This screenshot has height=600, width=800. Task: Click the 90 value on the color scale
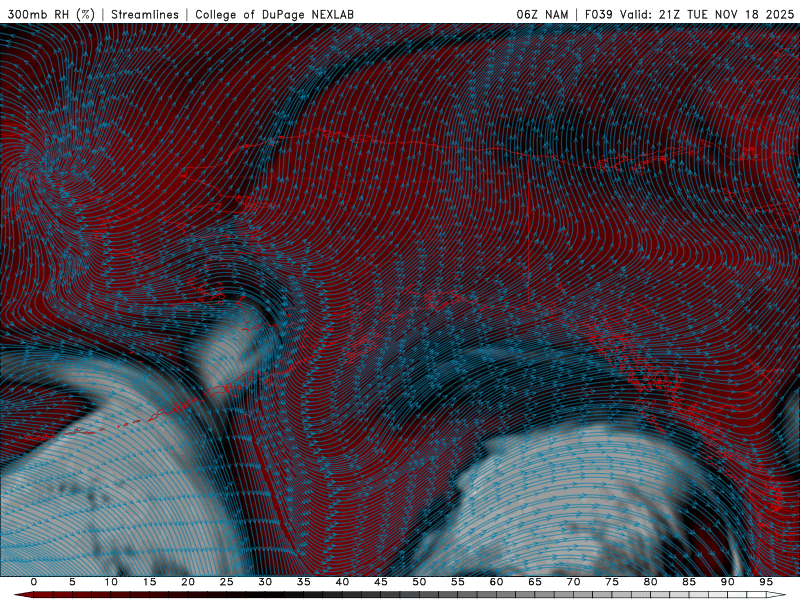[727, 582]
